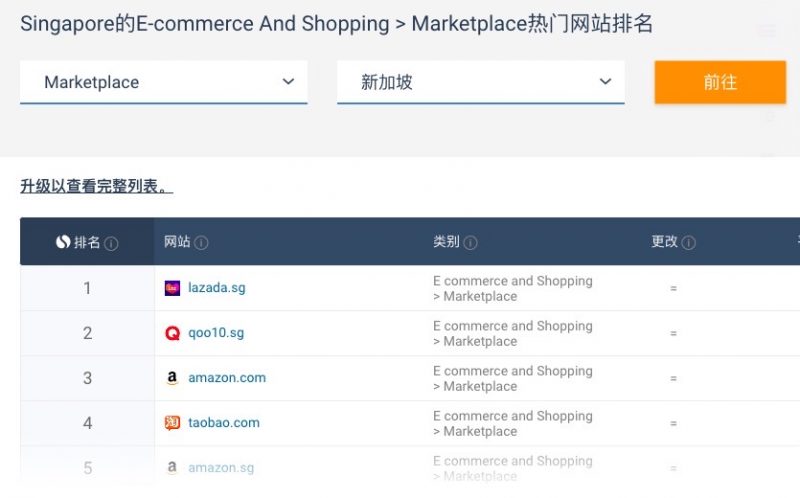Open the amazon.com link
Image resolution: width=800 pixels, height=498 pixels.
[227, 378]
